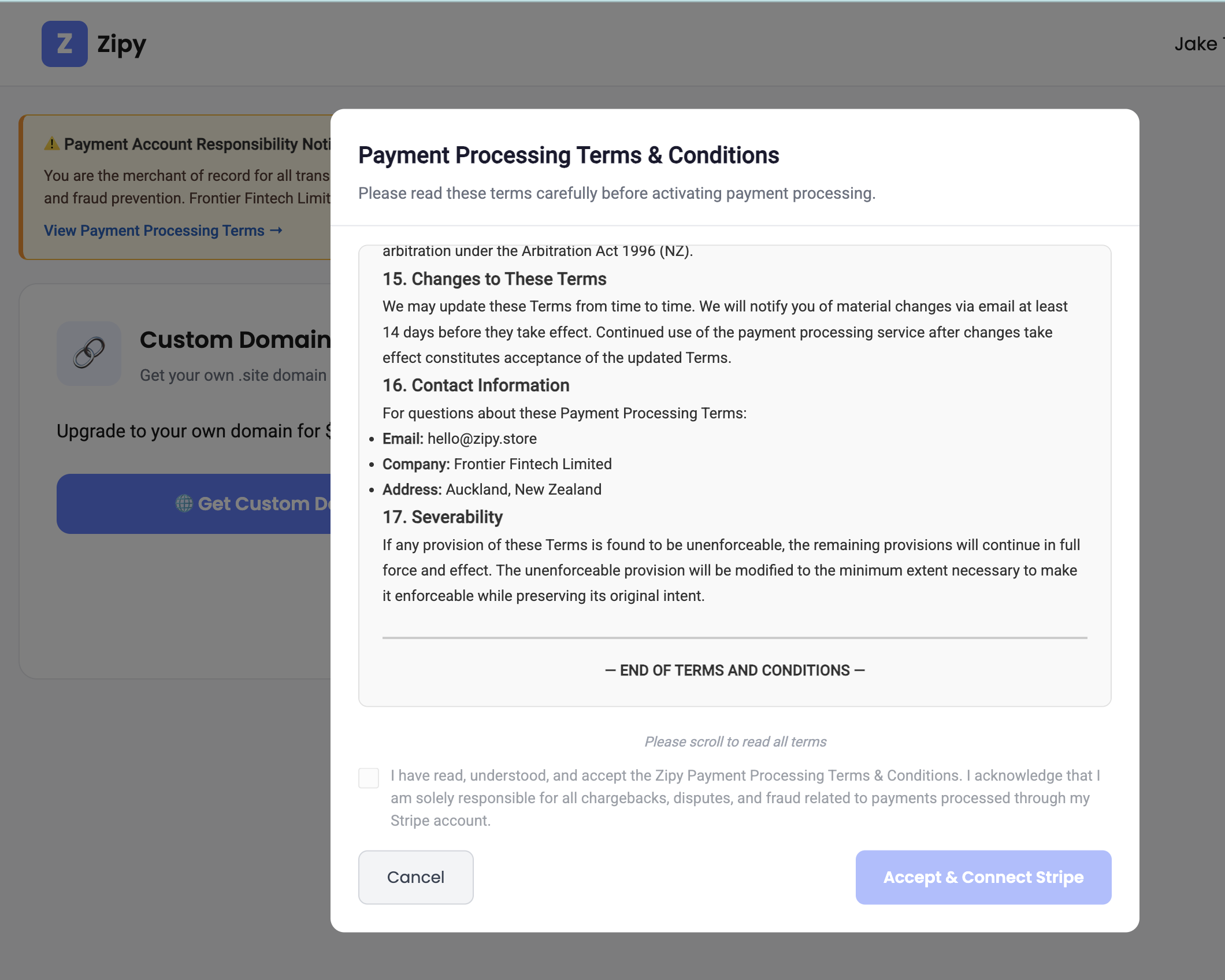The image size is (1225, 980).
Task: Click the END OF TERMS AND CONDITIONS marker
Action: (x=734, y=670)
